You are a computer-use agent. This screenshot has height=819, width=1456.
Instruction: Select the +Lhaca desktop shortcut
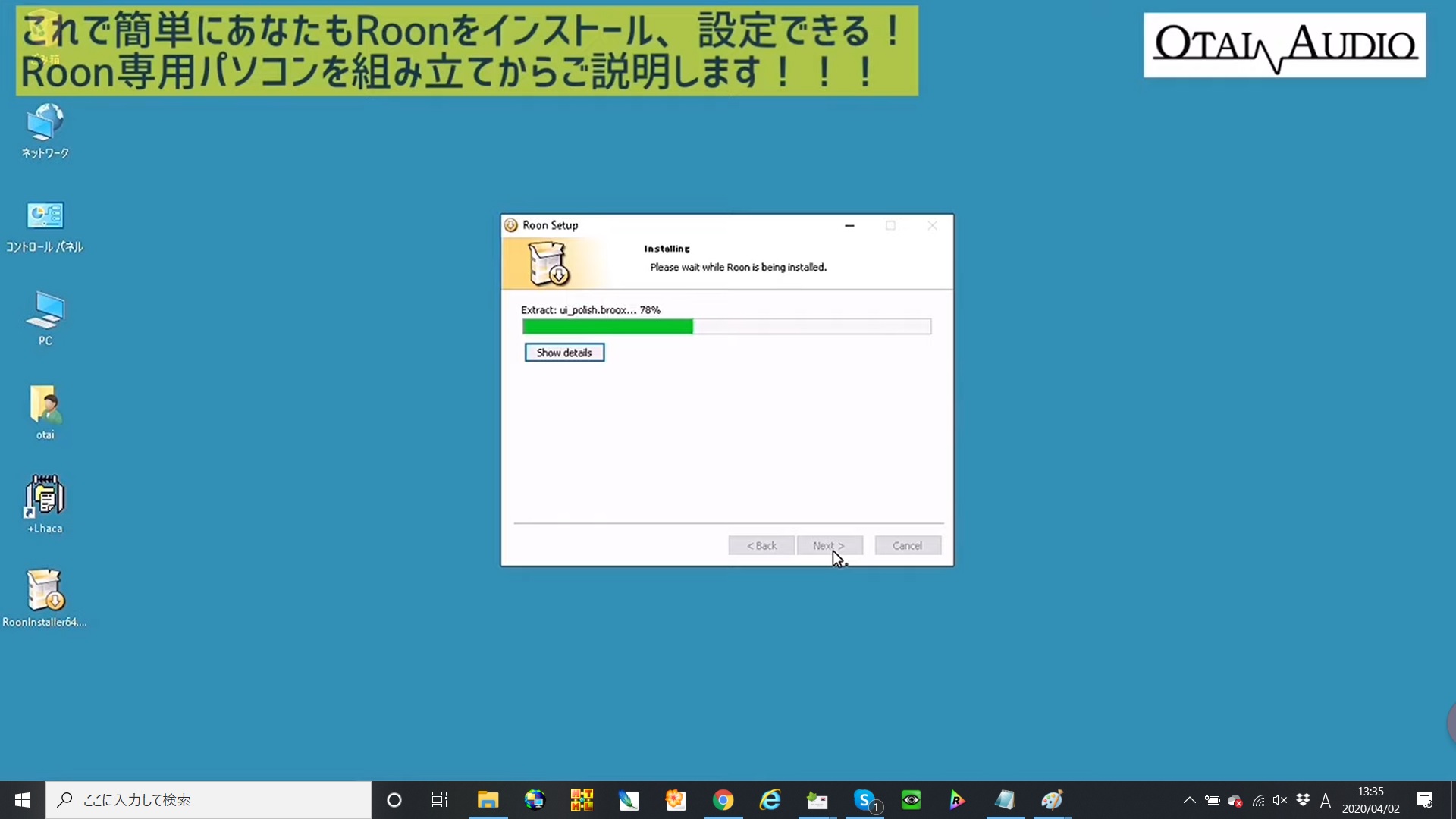coord(45,505)
